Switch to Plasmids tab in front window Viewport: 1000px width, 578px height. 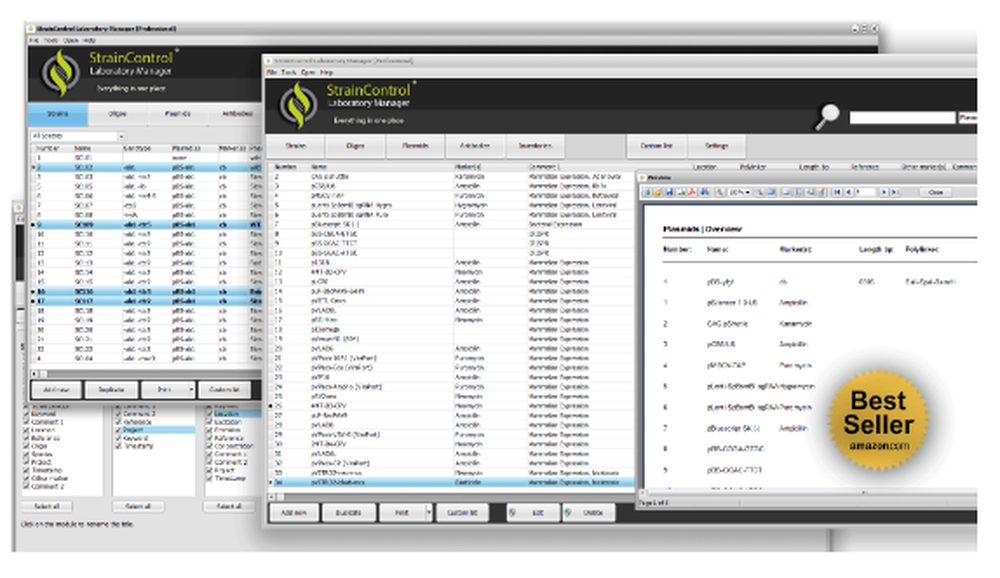point(415,146)
